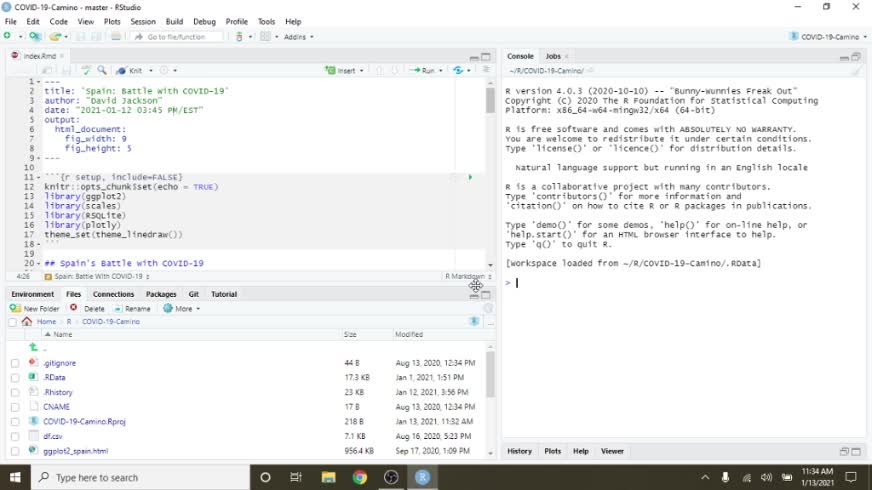Click the Go to file/function field

(x=176, y=37)
